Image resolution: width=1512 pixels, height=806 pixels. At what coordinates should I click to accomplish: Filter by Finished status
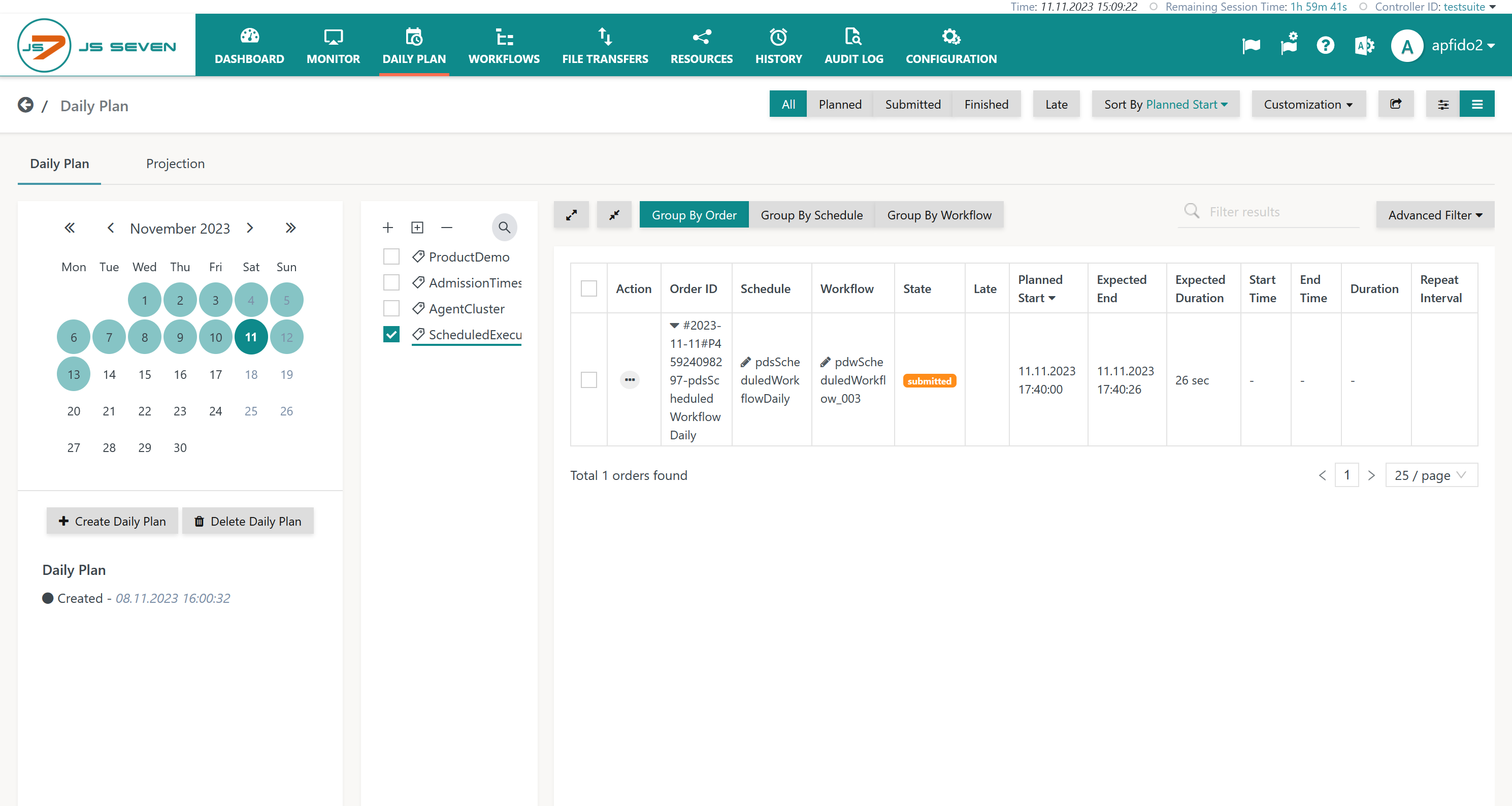(986, 104)
